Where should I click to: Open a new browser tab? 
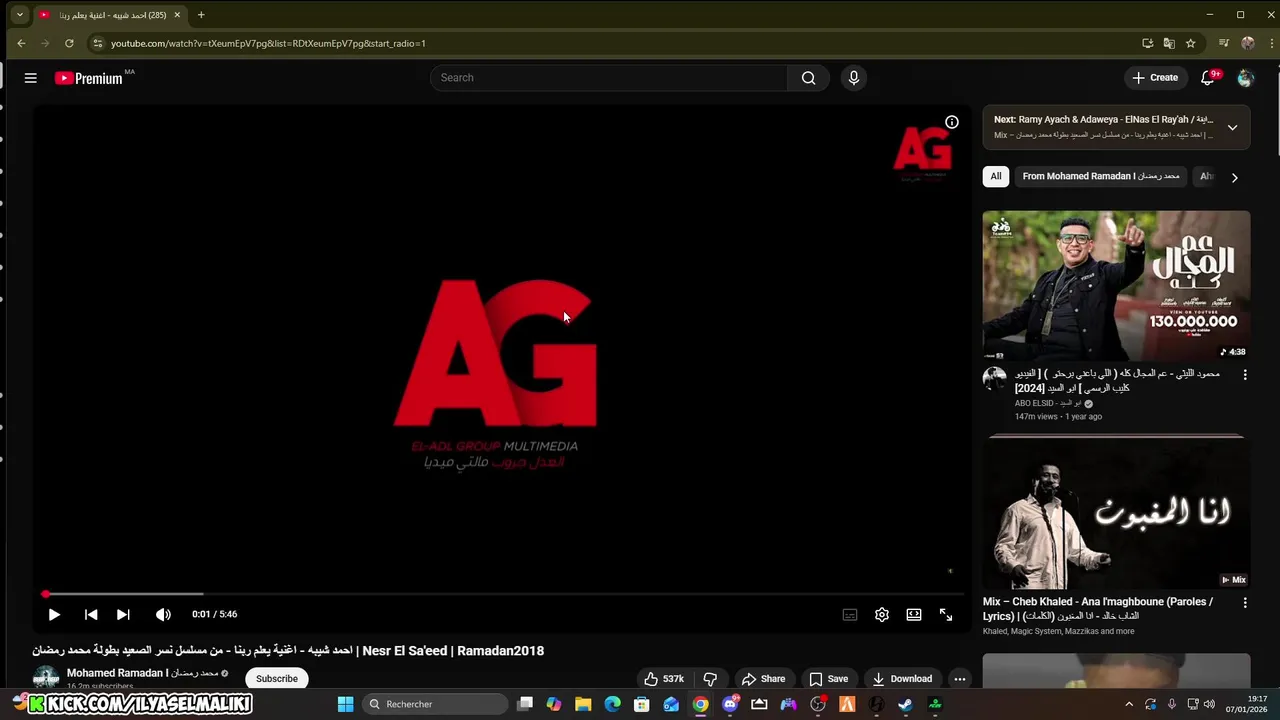pyautogui.click(x=201, y=15)
